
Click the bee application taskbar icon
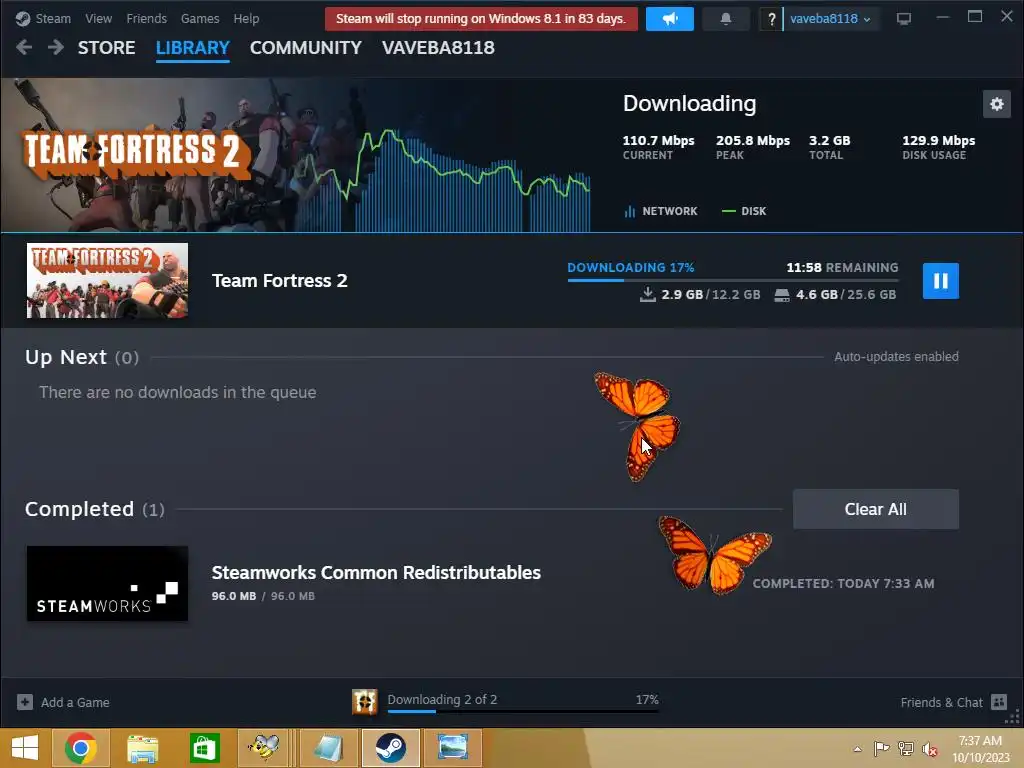point(264,748)
